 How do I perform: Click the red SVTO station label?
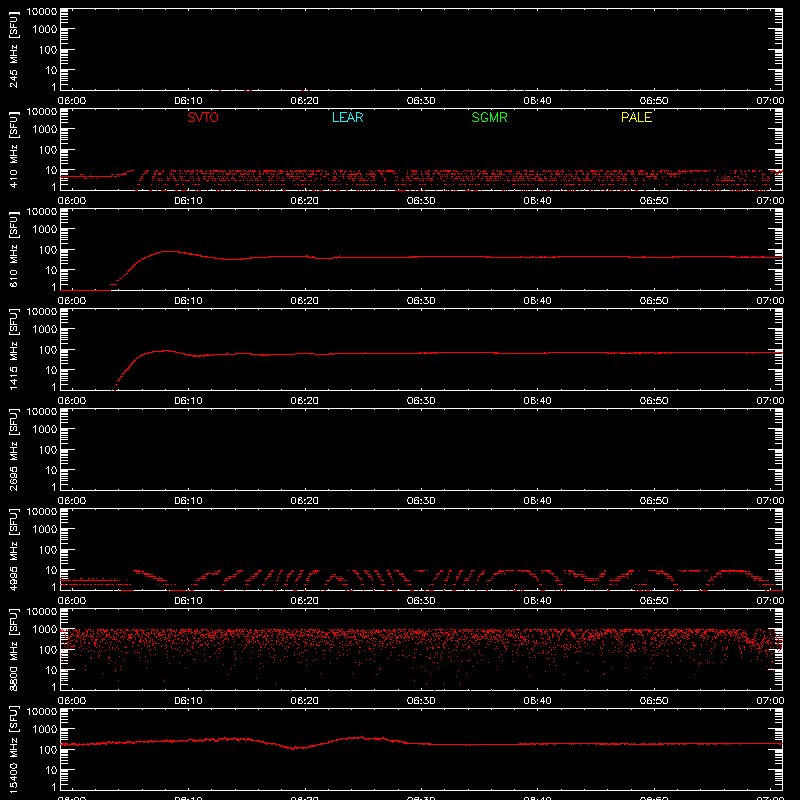click(203, 117)
